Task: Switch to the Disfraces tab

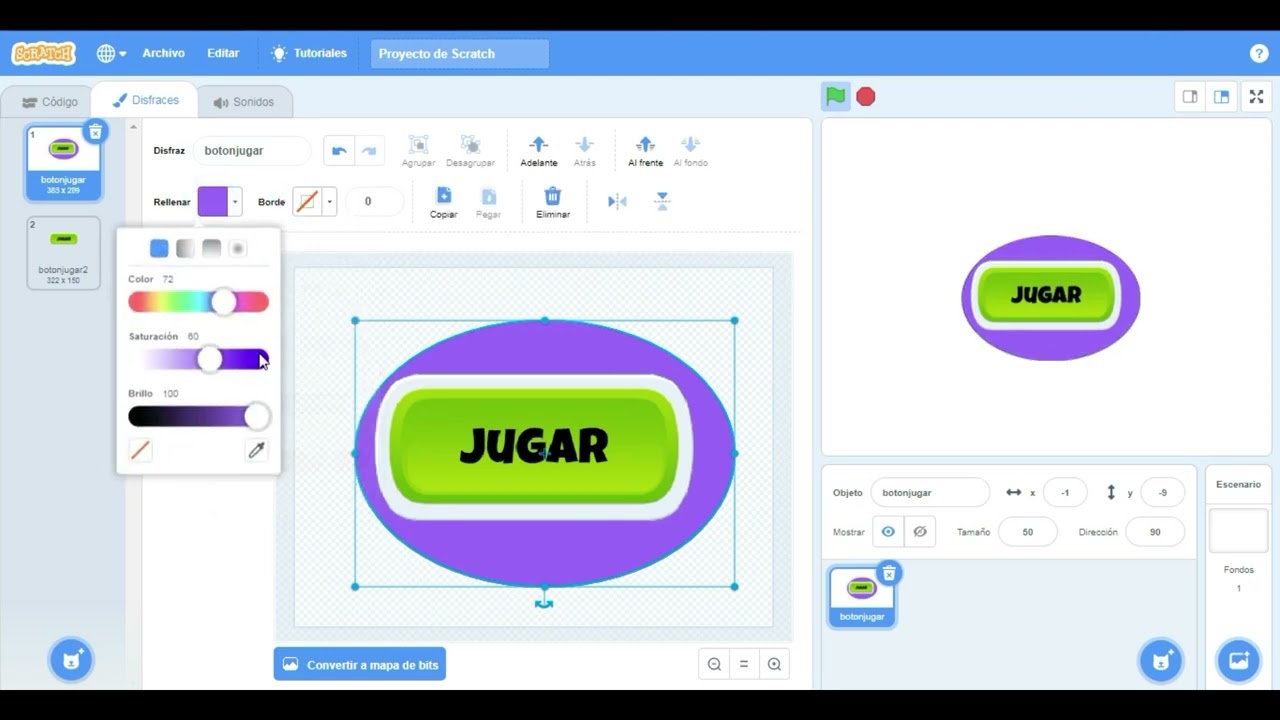Action: click(x=145, y=101)
